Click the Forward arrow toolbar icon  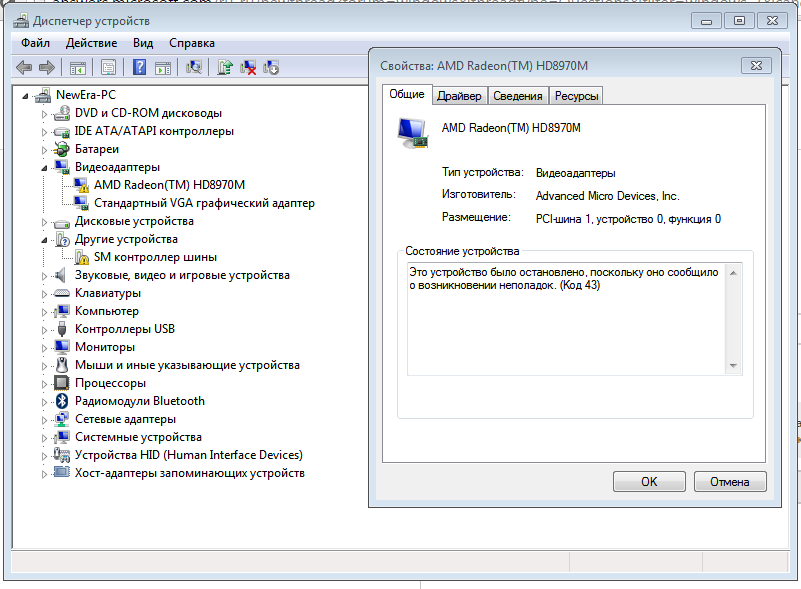[x=46, y=67]
